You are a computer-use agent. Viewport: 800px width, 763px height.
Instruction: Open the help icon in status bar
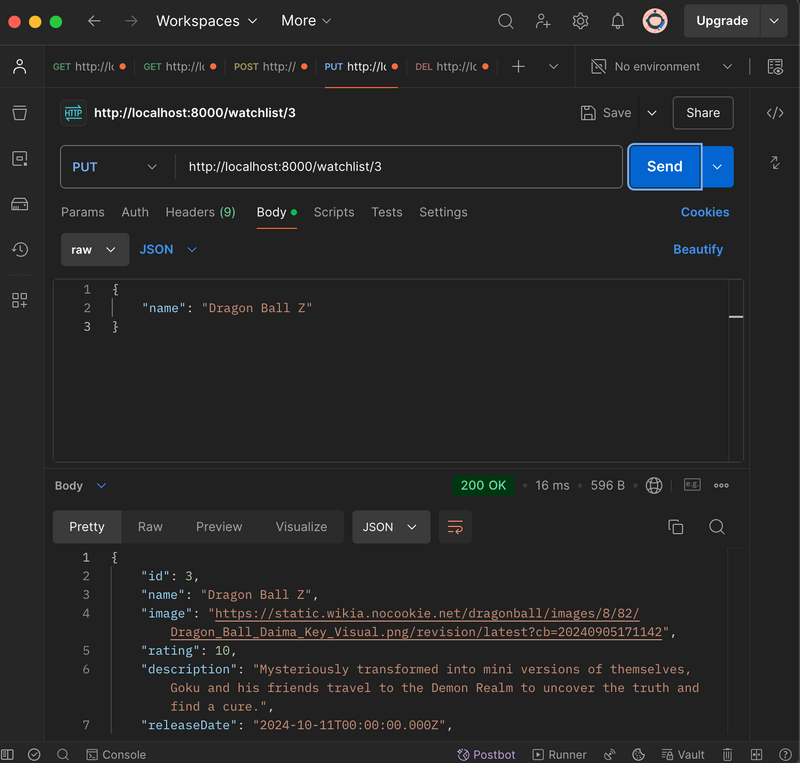pyautogui.click(x=786, y=754)
